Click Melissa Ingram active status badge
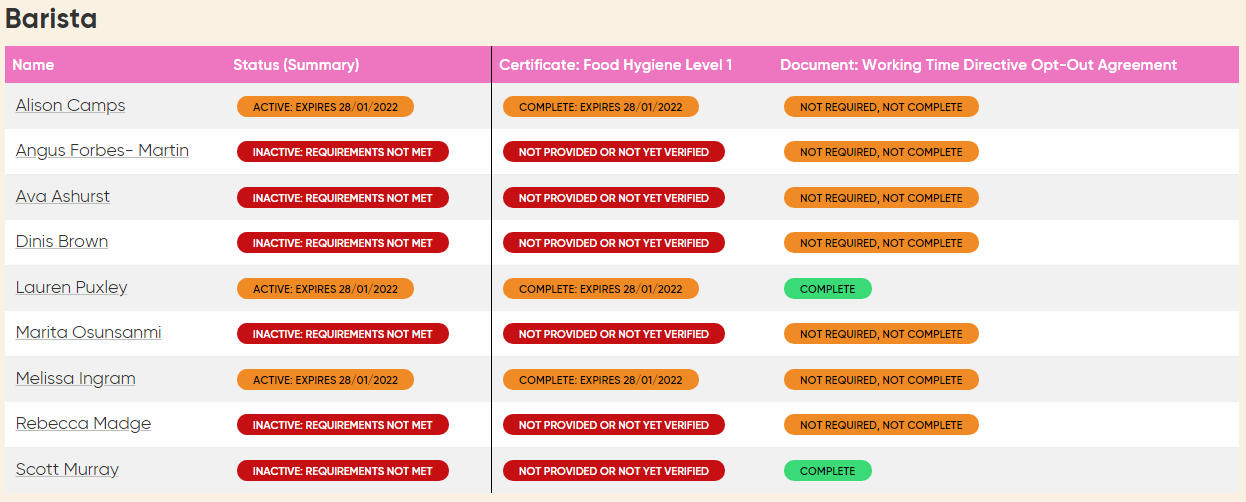1246x502 pixels. tap(325, 380)
